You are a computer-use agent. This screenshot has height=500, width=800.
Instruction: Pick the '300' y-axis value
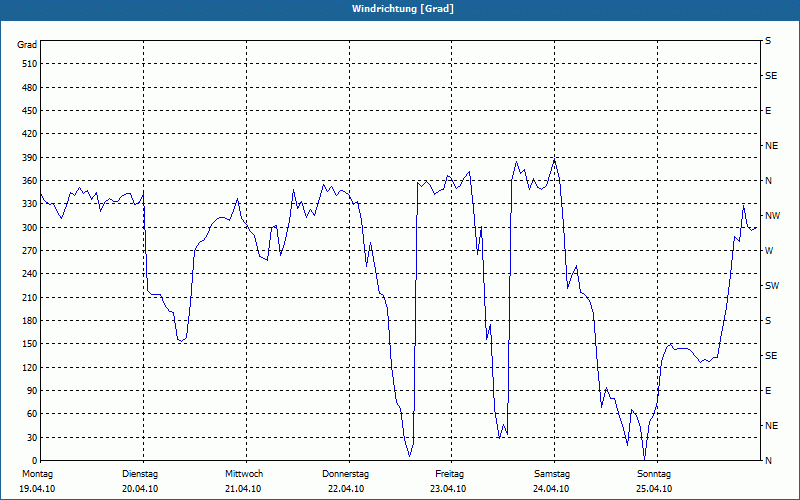coord(30,228)
